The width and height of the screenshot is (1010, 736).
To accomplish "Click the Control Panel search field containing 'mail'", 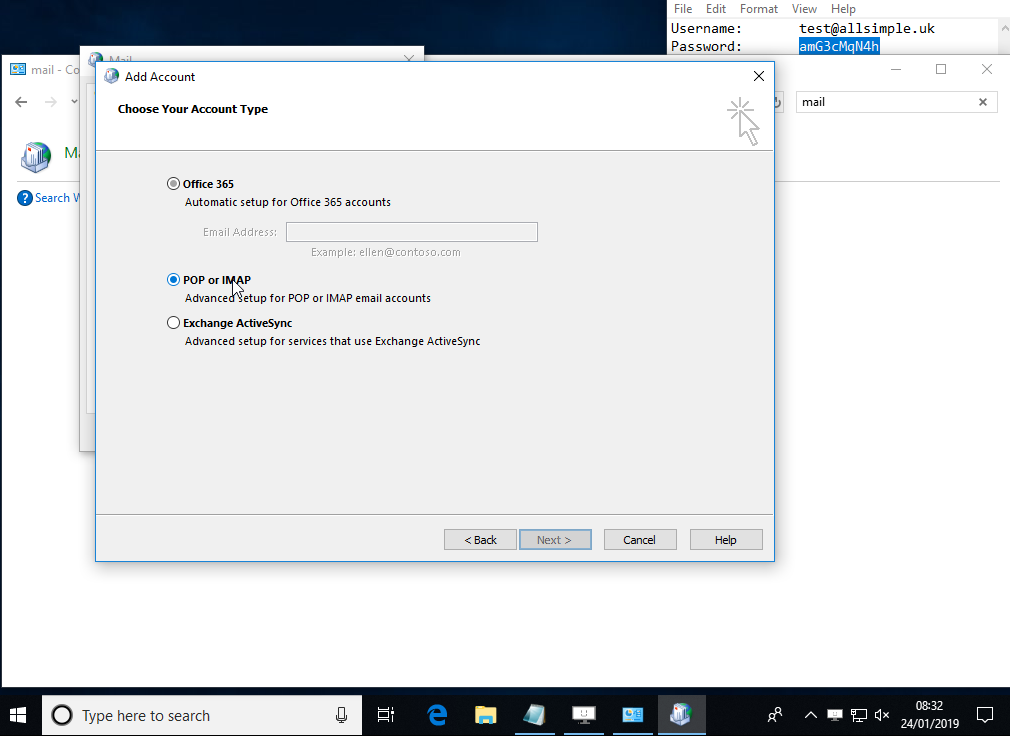I will pyautogui.click(x=880, y=102).
